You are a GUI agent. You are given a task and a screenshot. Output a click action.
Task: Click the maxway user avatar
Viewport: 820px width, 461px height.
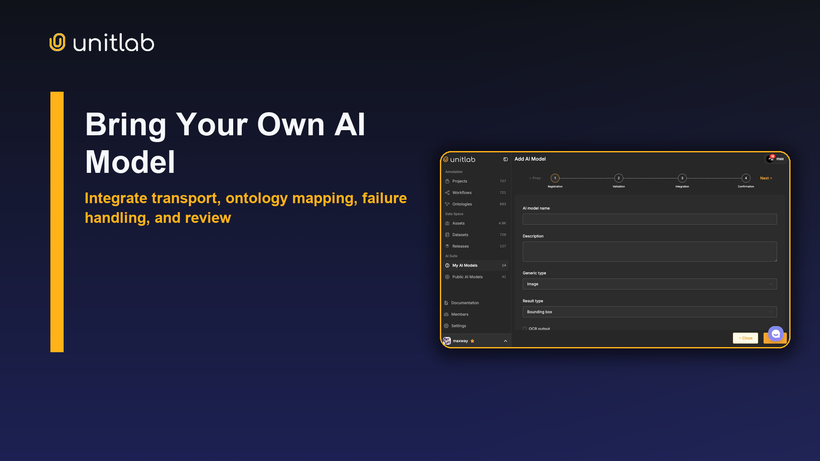click(x=447, y=341)
